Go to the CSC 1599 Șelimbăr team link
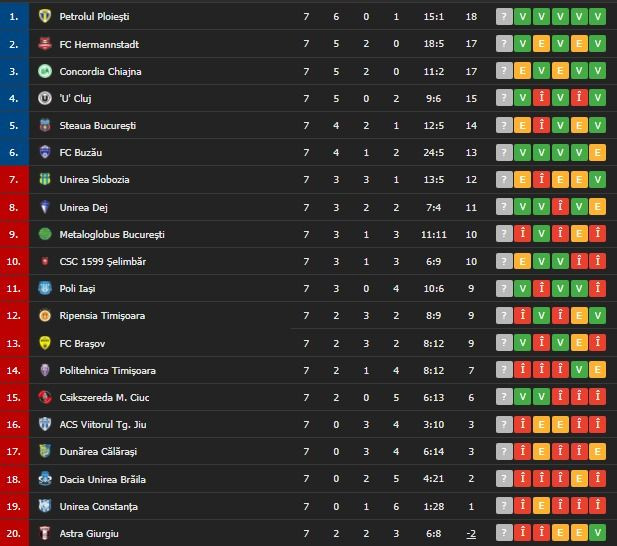 [103, 261]
